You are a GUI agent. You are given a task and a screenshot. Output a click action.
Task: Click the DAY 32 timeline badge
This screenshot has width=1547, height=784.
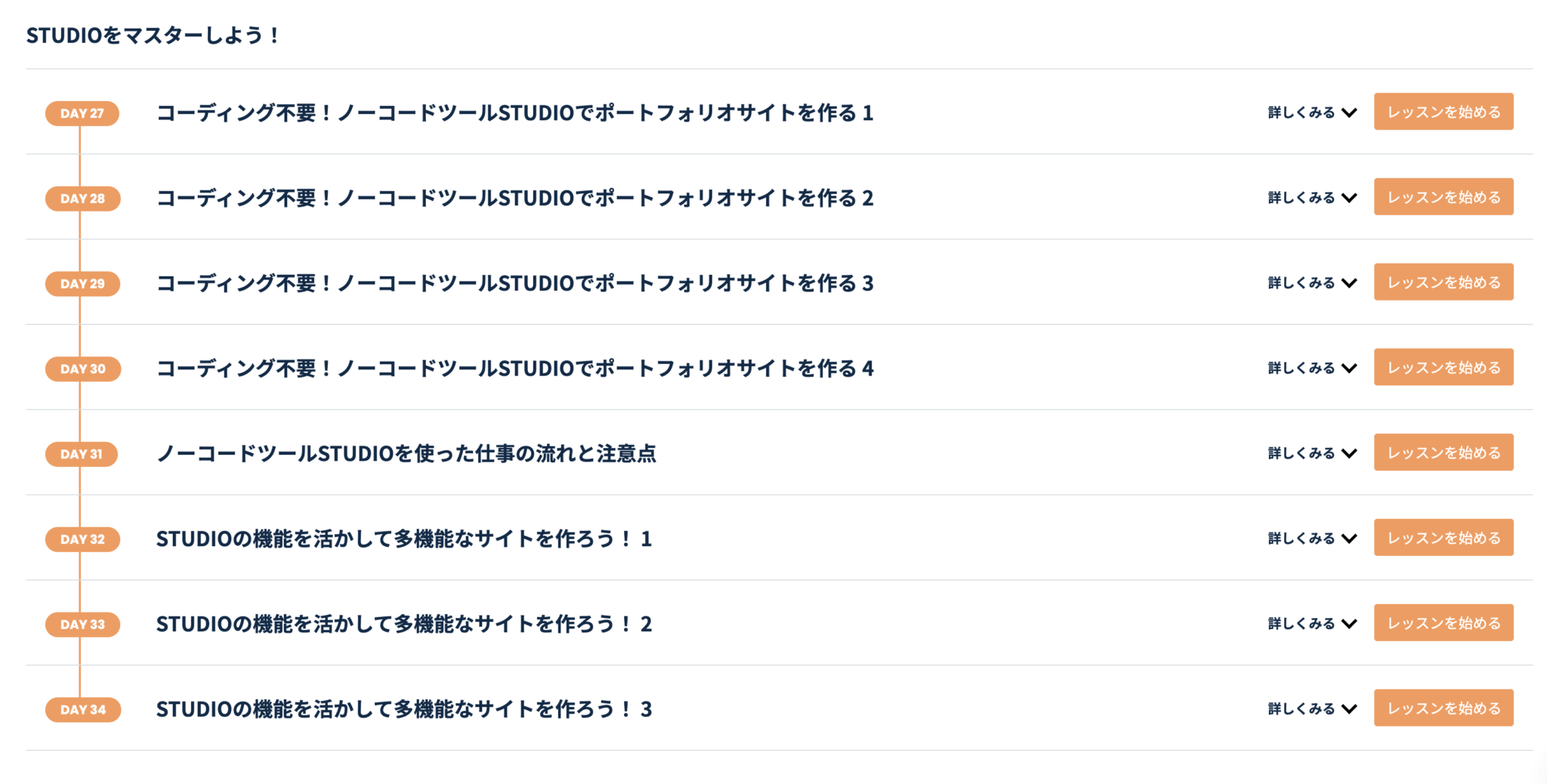pyautogui.click(x=82, y=539)
